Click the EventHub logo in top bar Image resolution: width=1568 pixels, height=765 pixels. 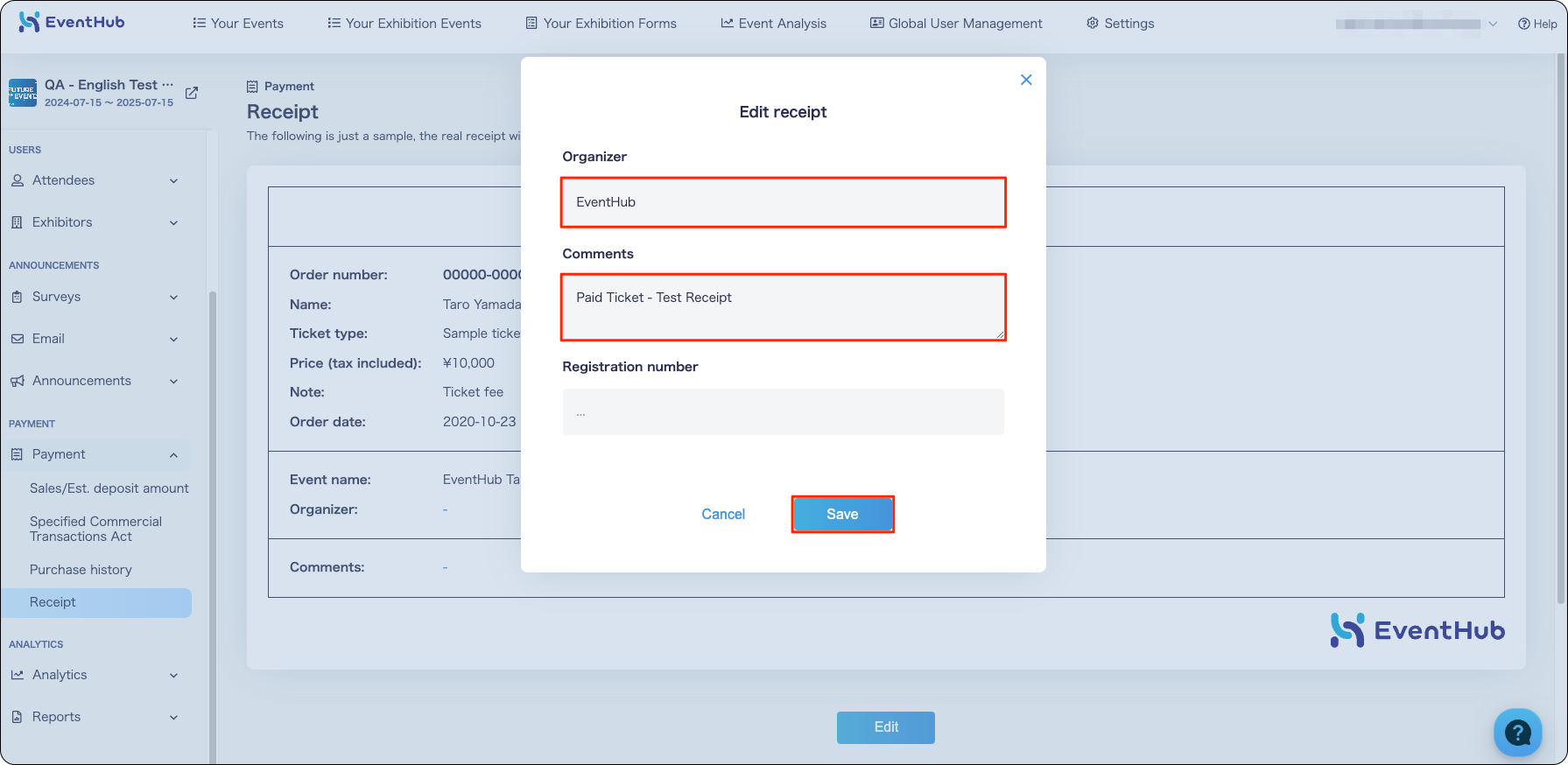(x=72, y=22)
